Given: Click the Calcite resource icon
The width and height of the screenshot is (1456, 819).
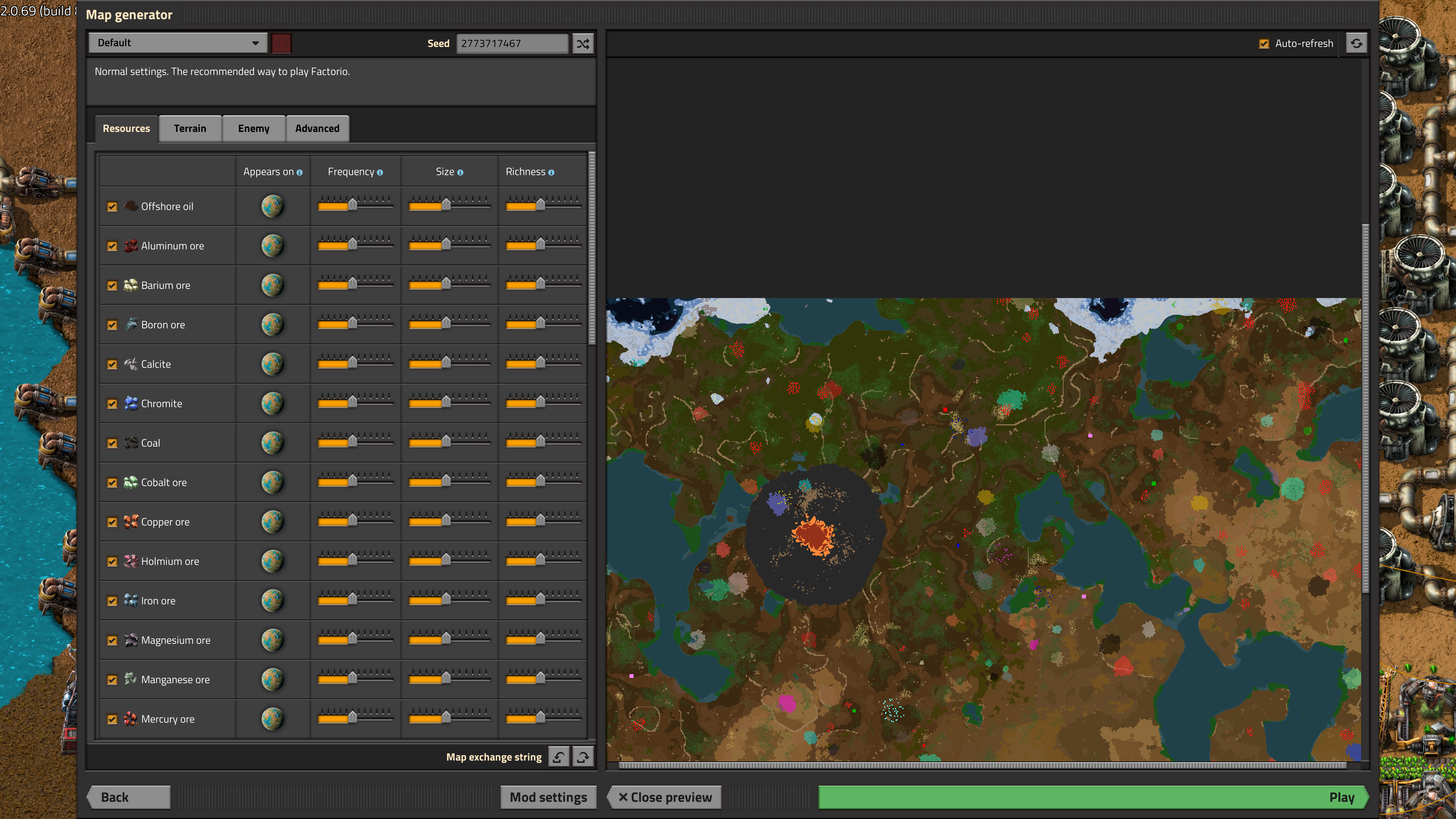Looking at the screenshot, I should pyautogui.click(x=130, y=364).
